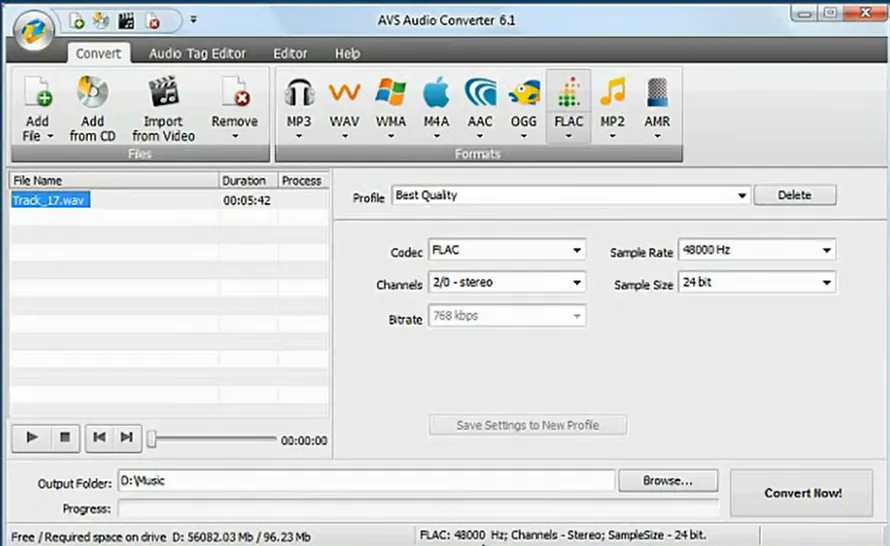Open the Channels dropdown
Viewport: 890px width, 546px height.
pos(576,283)
